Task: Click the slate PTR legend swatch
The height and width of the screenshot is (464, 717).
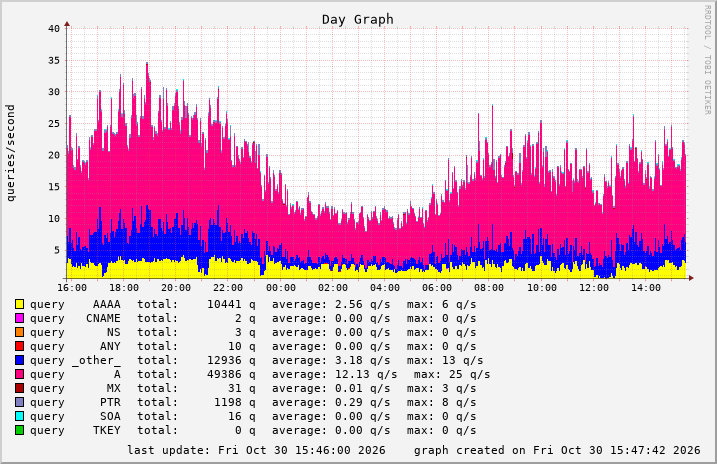Action: click(x=19, y=402)
